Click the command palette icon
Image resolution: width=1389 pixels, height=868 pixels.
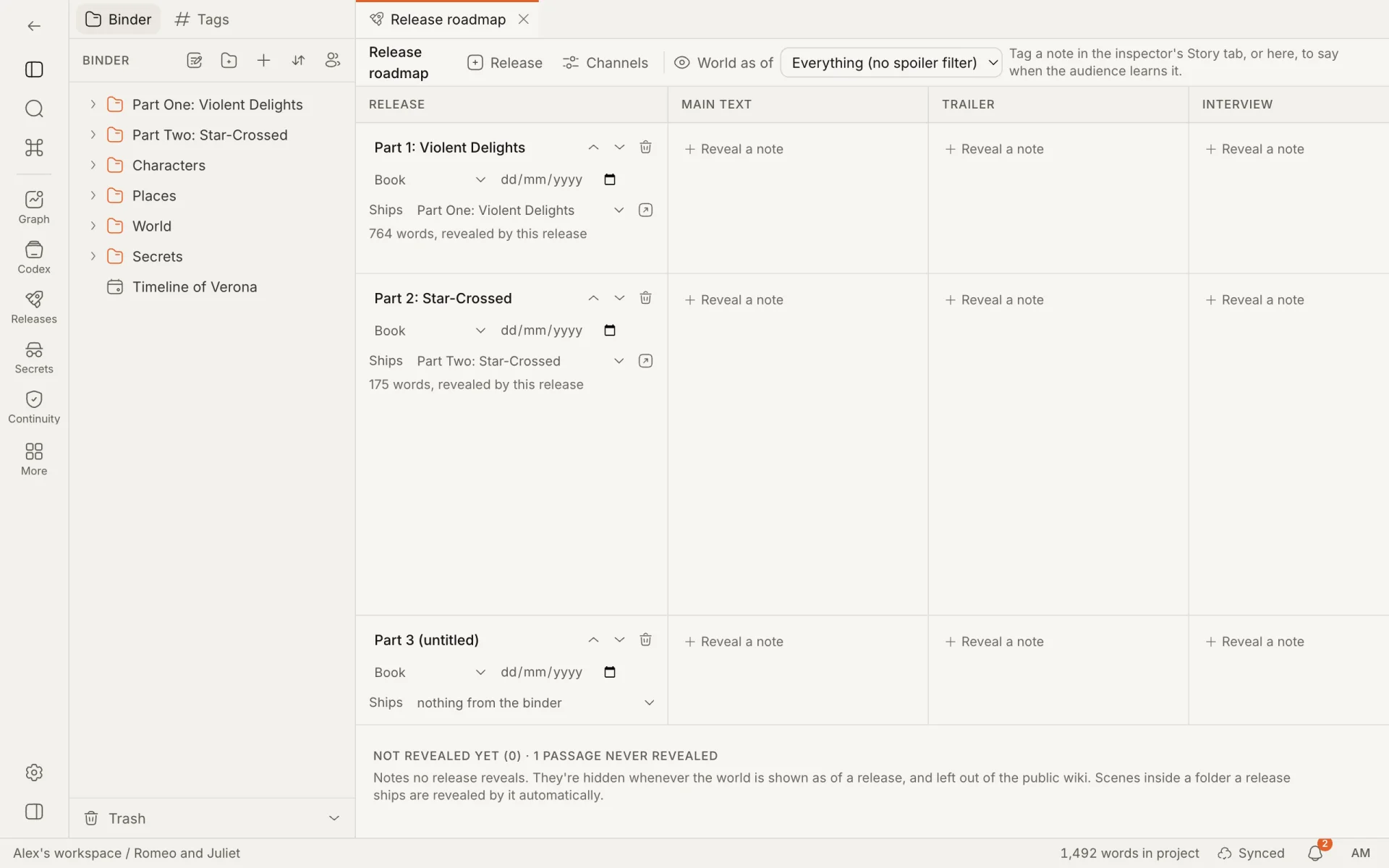pos(34,148)
